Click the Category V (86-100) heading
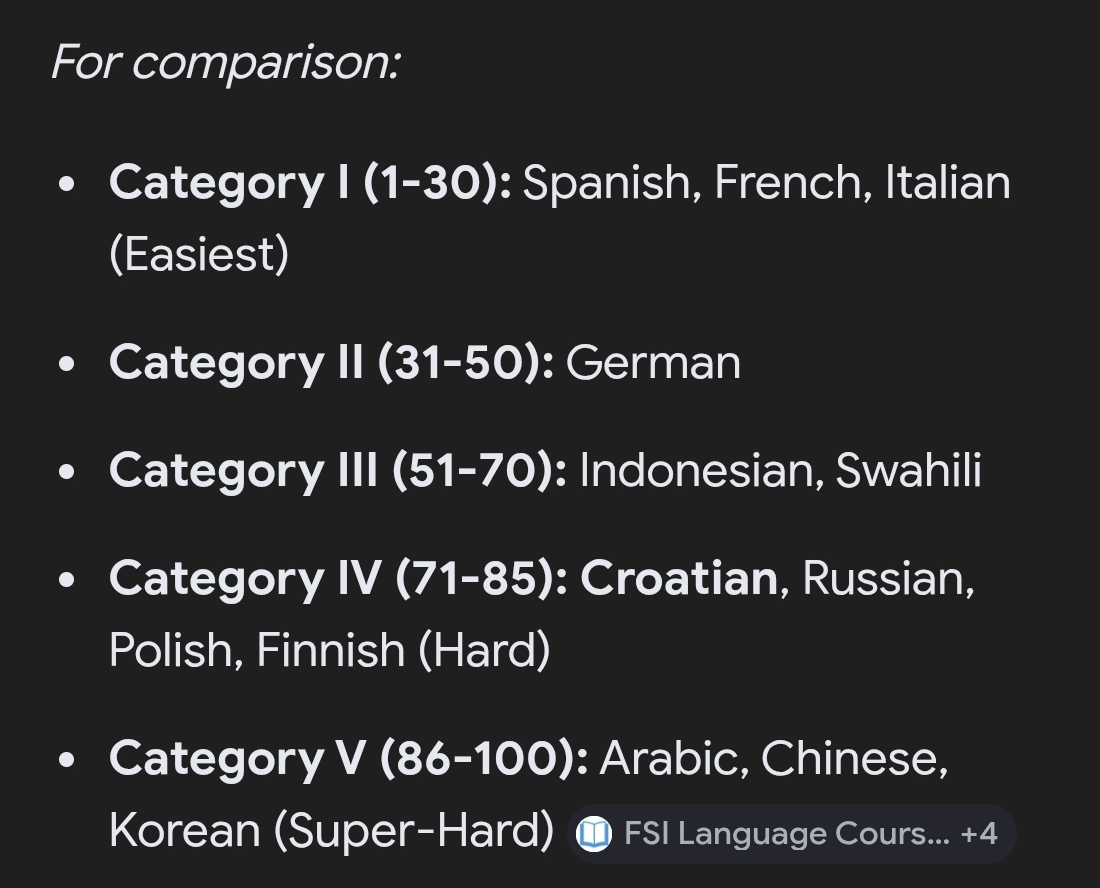Viewport: 1100px width, 888px height. (x=349, y=758)
